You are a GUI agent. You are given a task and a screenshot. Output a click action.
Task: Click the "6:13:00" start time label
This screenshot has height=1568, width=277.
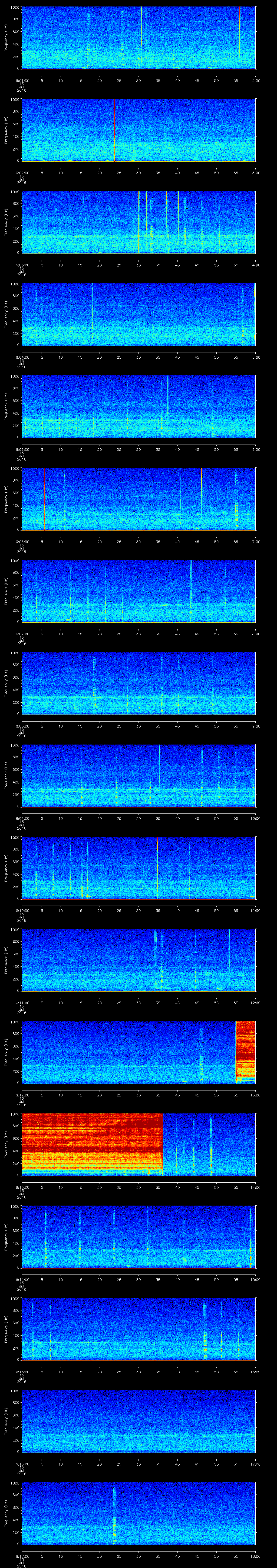click(22, 1187)
